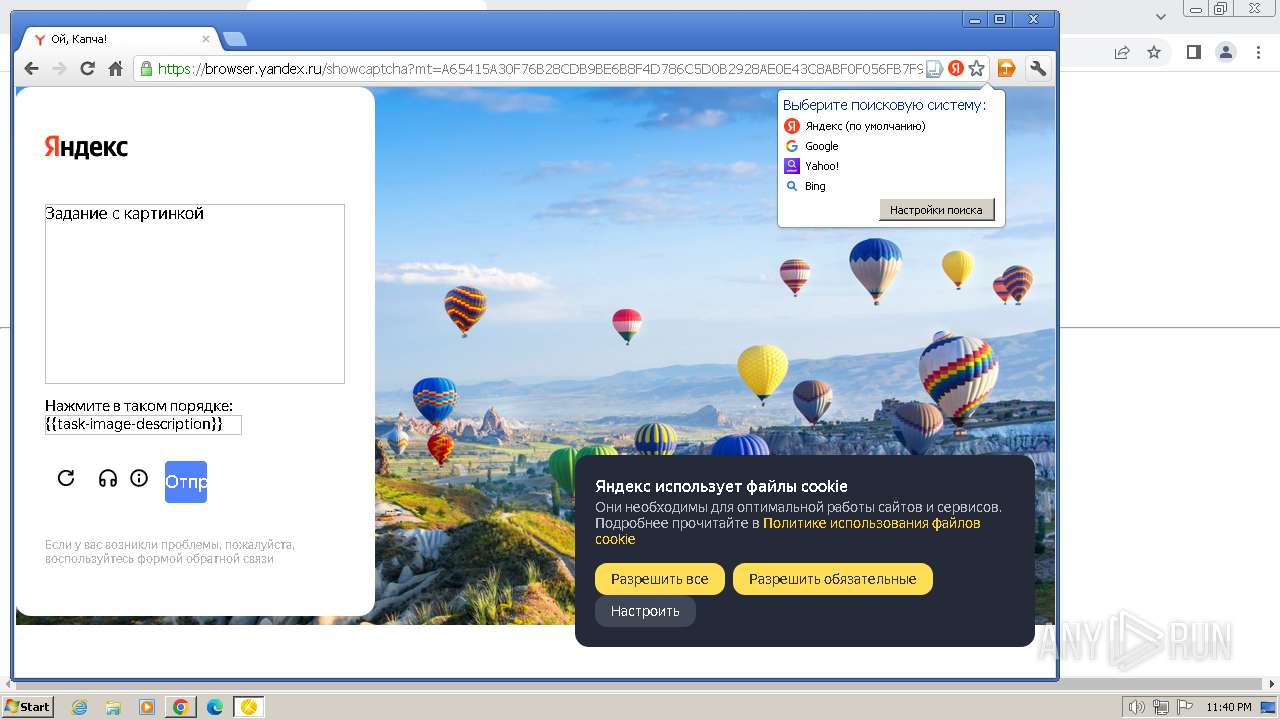Click the red Yandex icon in address bar
Viewport: 1280px width, 720px height.
[x=956, y=68]
